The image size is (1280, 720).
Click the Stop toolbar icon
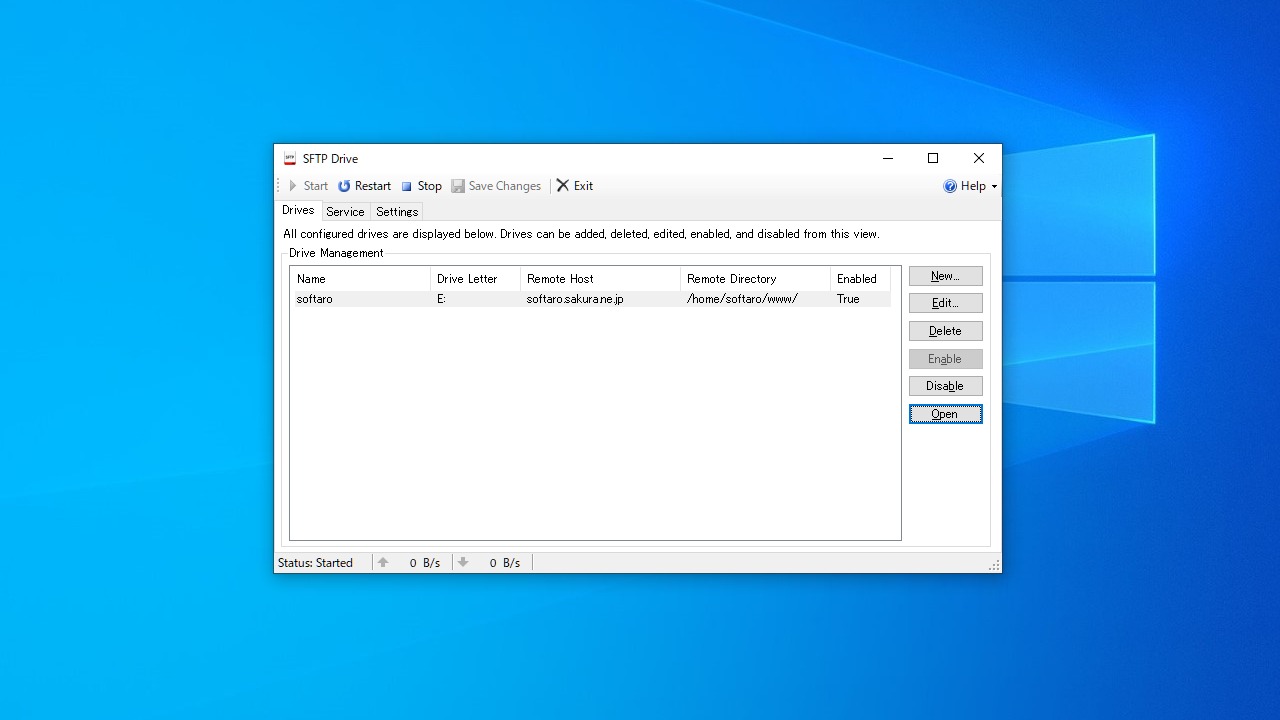[x=407, y=187]
